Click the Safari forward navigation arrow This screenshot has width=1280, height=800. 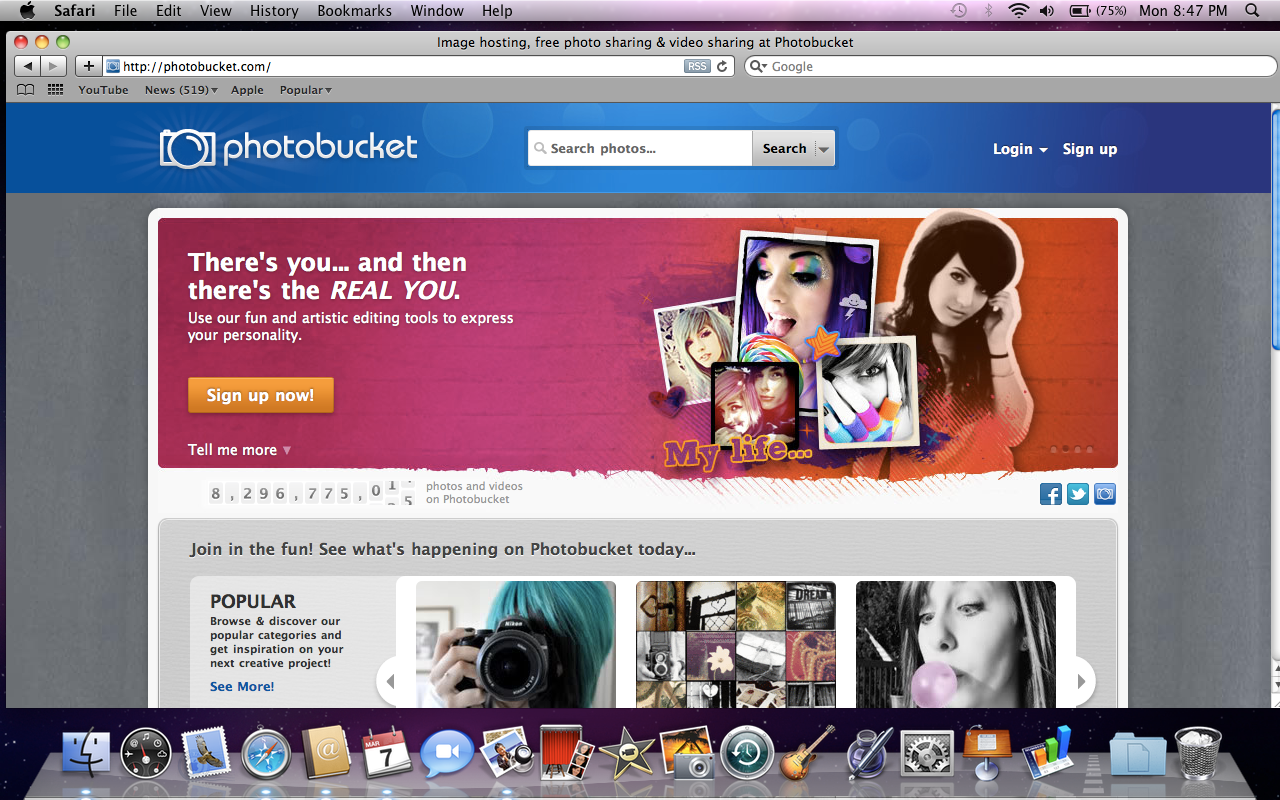pos(54,66)
